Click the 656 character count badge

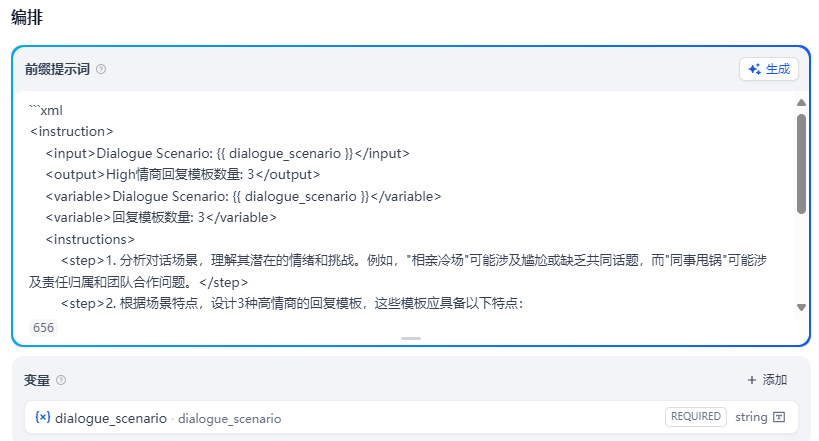click(43, 328)
